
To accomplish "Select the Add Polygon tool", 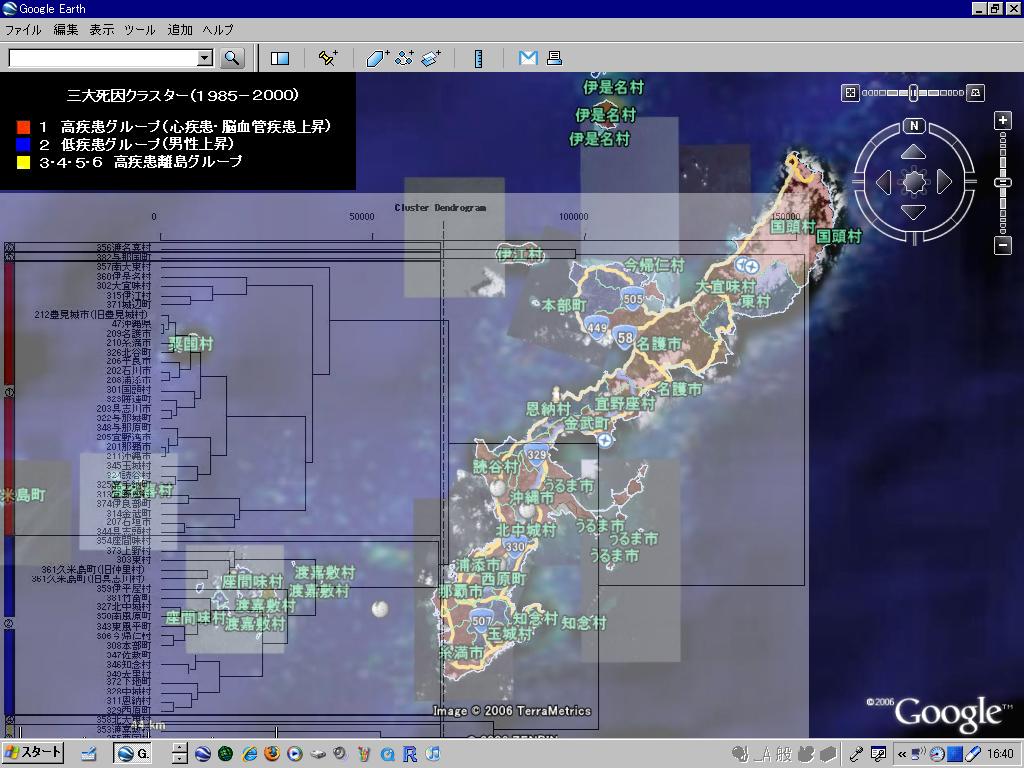I will point(377,58).
